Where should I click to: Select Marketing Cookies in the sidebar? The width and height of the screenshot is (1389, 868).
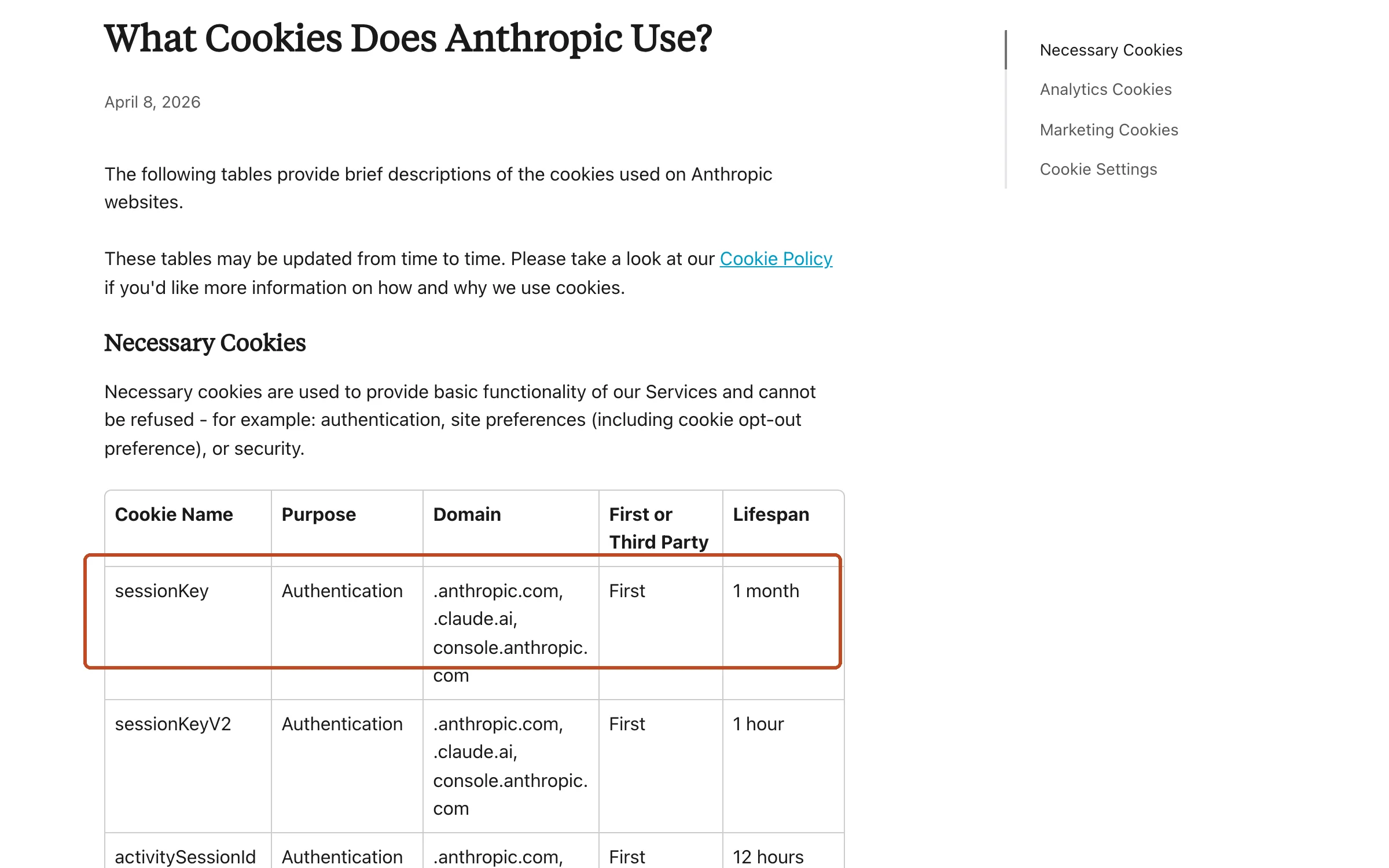(x=1109, y=130)
